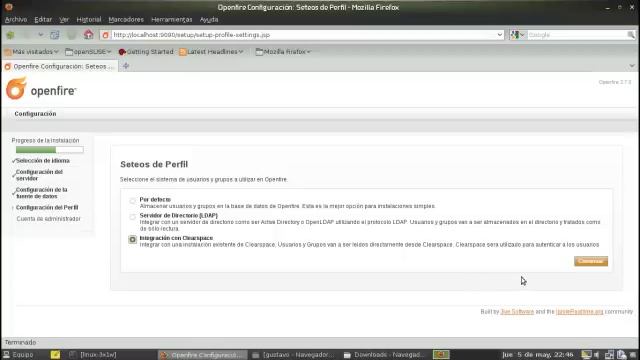The height and width of the screenshot is (360, 640).
Task: Expand the Latest Headlines feed bookmark
Action: (x=211, y=52)
